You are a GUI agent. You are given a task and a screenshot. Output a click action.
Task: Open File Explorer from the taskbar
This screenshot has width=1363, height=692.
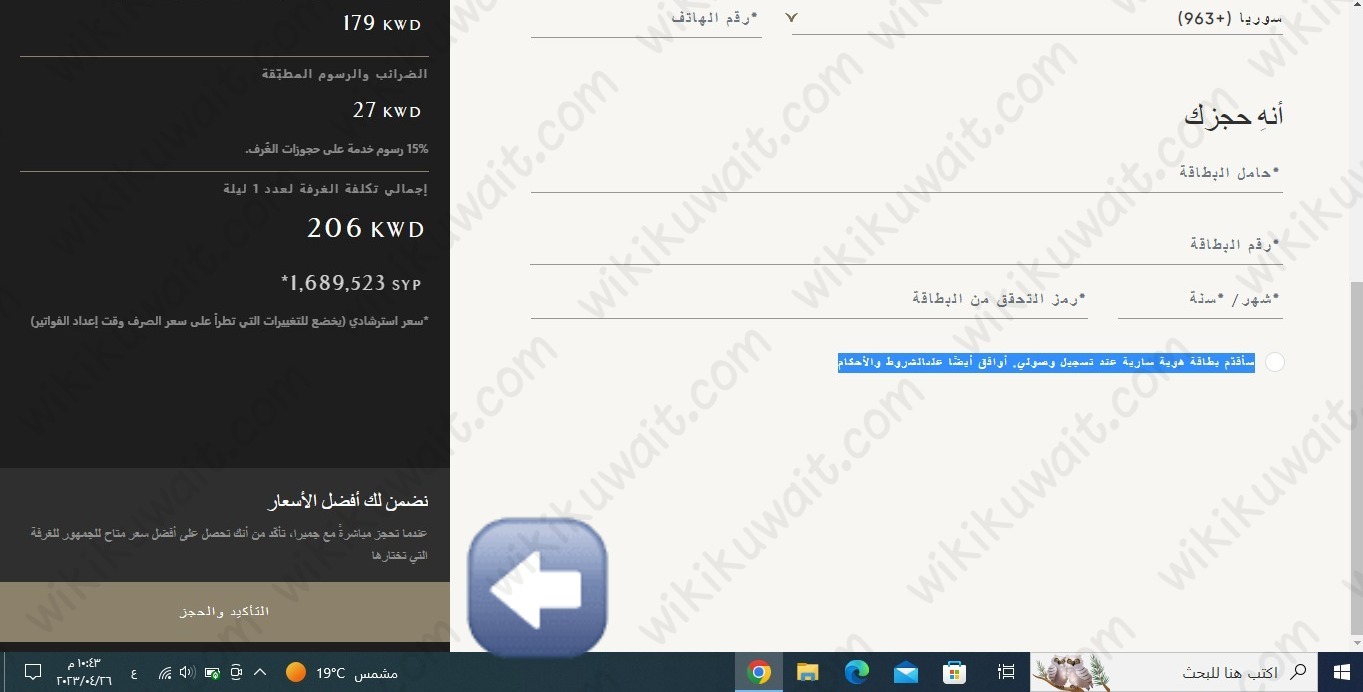point(808,672)
